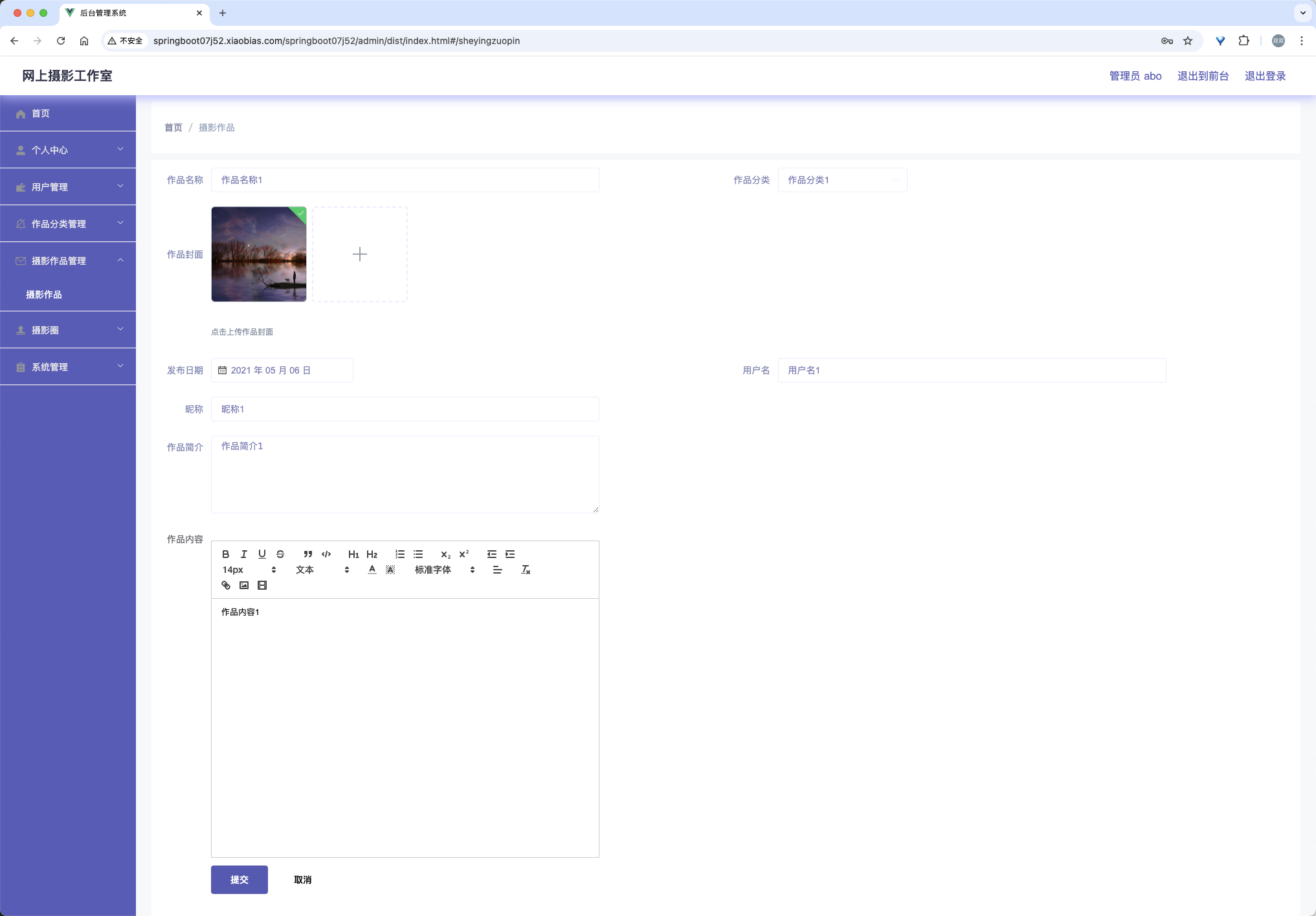Image resolution: width=1316 pixels, height=916 pixels.
Task: Click 首页 breadcrumb link
Action: tap(173, 128)
